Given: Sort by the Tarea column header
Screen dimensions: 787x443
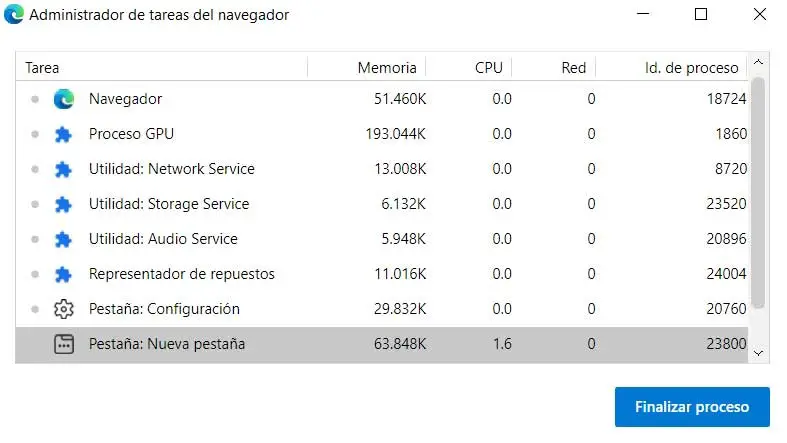Looking at the screenshot, I should click(x=160, y=68).
